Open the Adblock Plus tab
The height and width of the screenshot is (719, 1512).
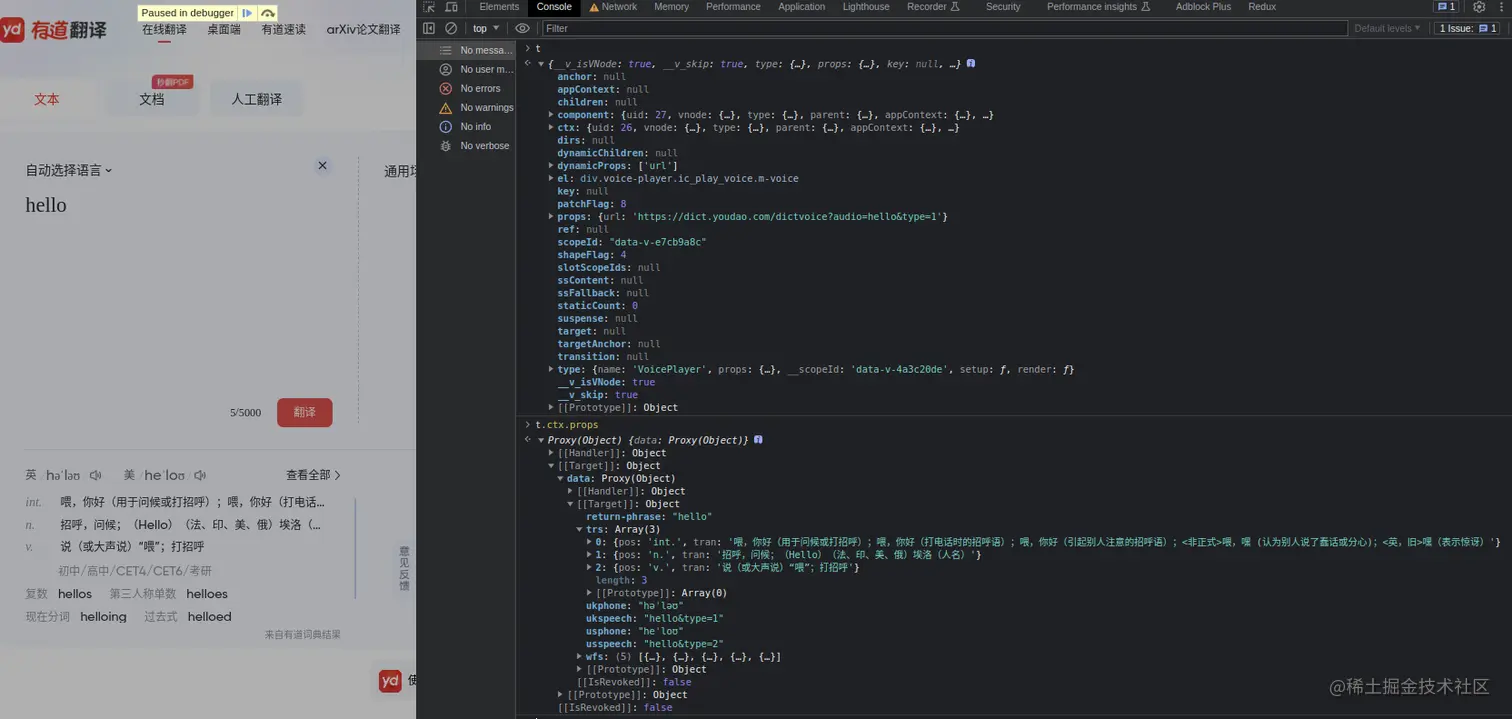coord(1203,7)
